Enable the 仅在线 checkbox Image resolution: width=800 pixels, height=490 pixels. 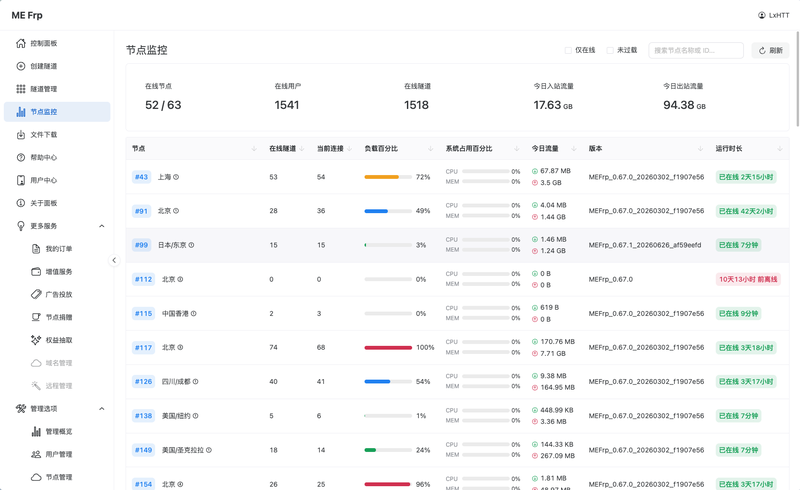click(568, 50)
